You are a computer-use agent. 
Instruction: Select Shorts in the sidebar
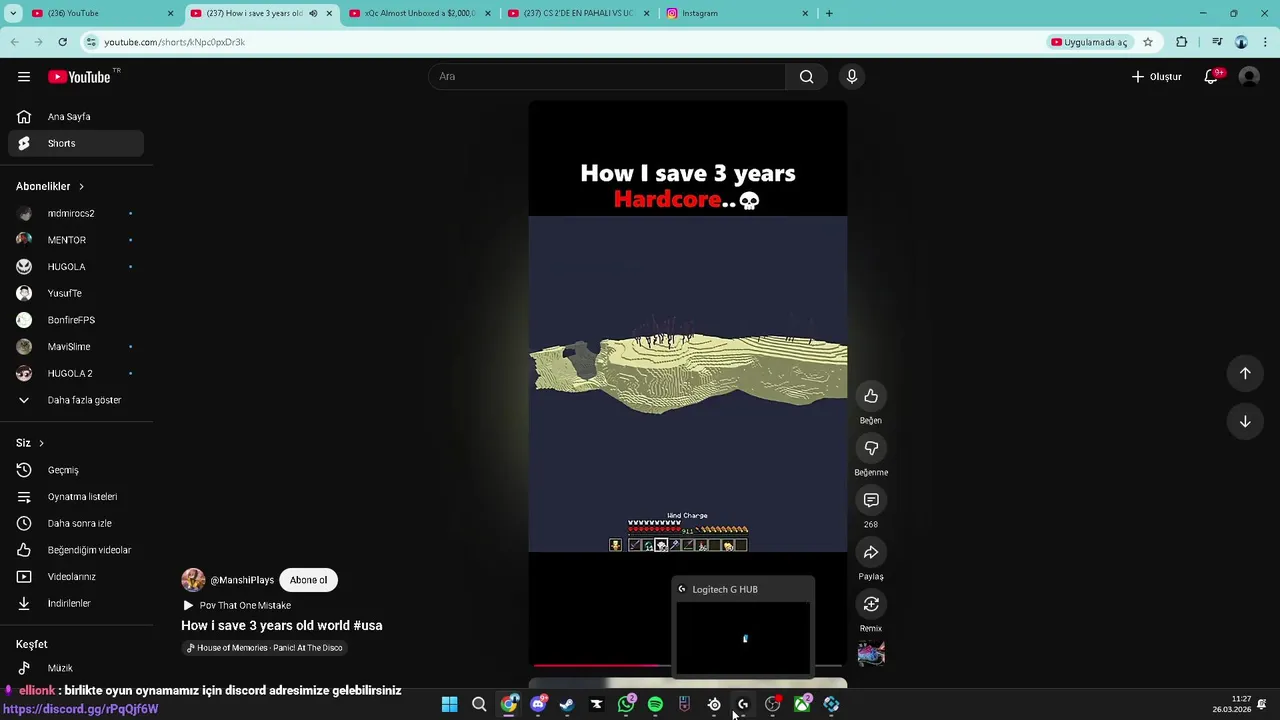tap(76, 143)
